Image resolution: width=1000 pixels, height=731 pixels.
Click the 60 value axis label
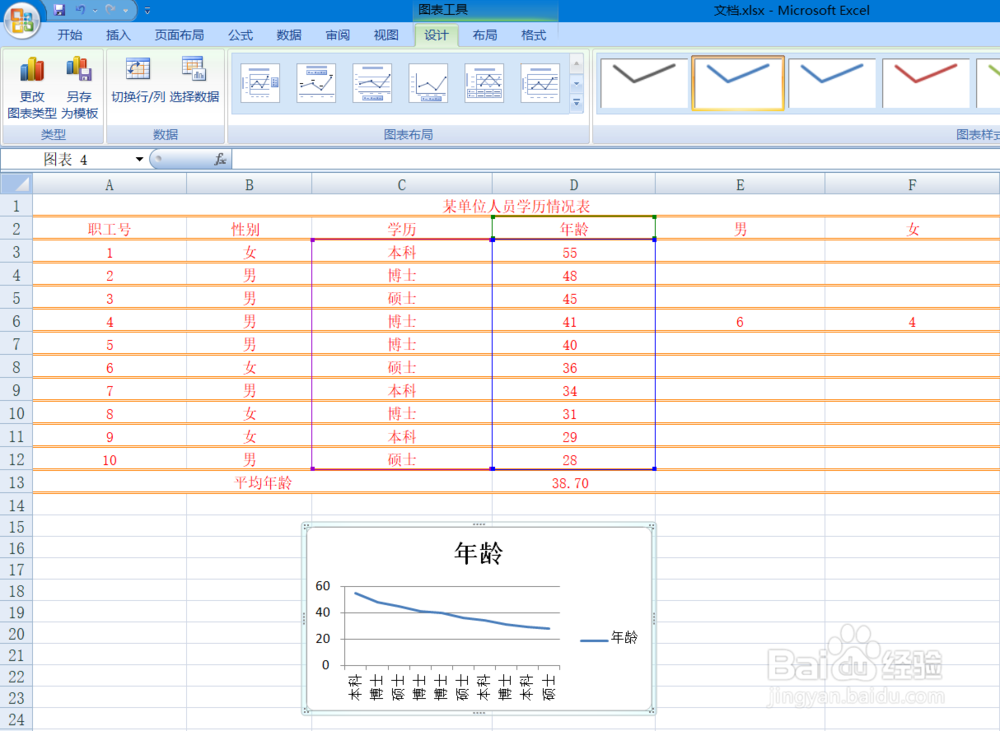(x=323, y=586)
